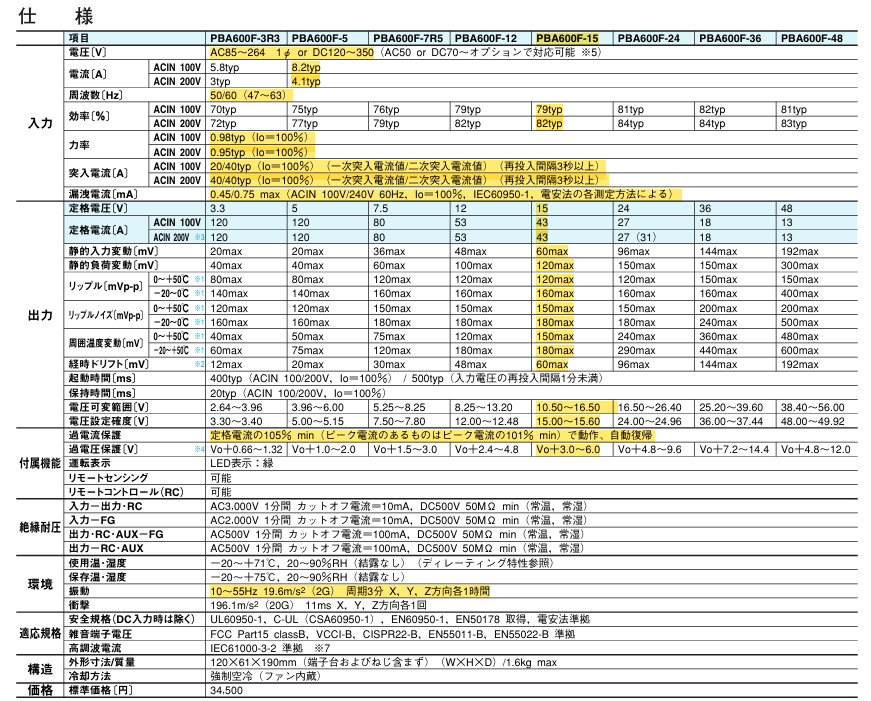
Task: Select the 出力 section label
Action: (x=40, y=315)
